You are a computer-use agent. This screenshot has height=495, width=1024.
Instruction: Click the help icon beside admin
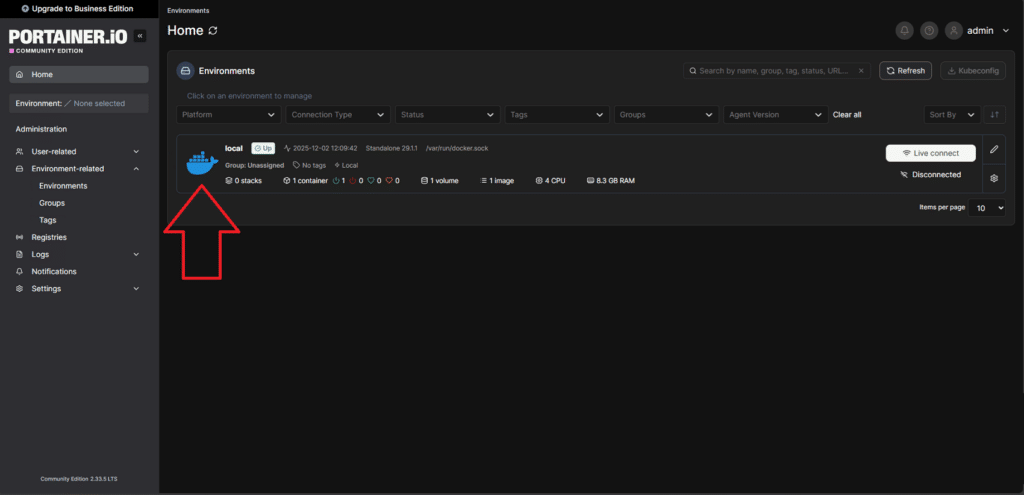tap(929, 31)
